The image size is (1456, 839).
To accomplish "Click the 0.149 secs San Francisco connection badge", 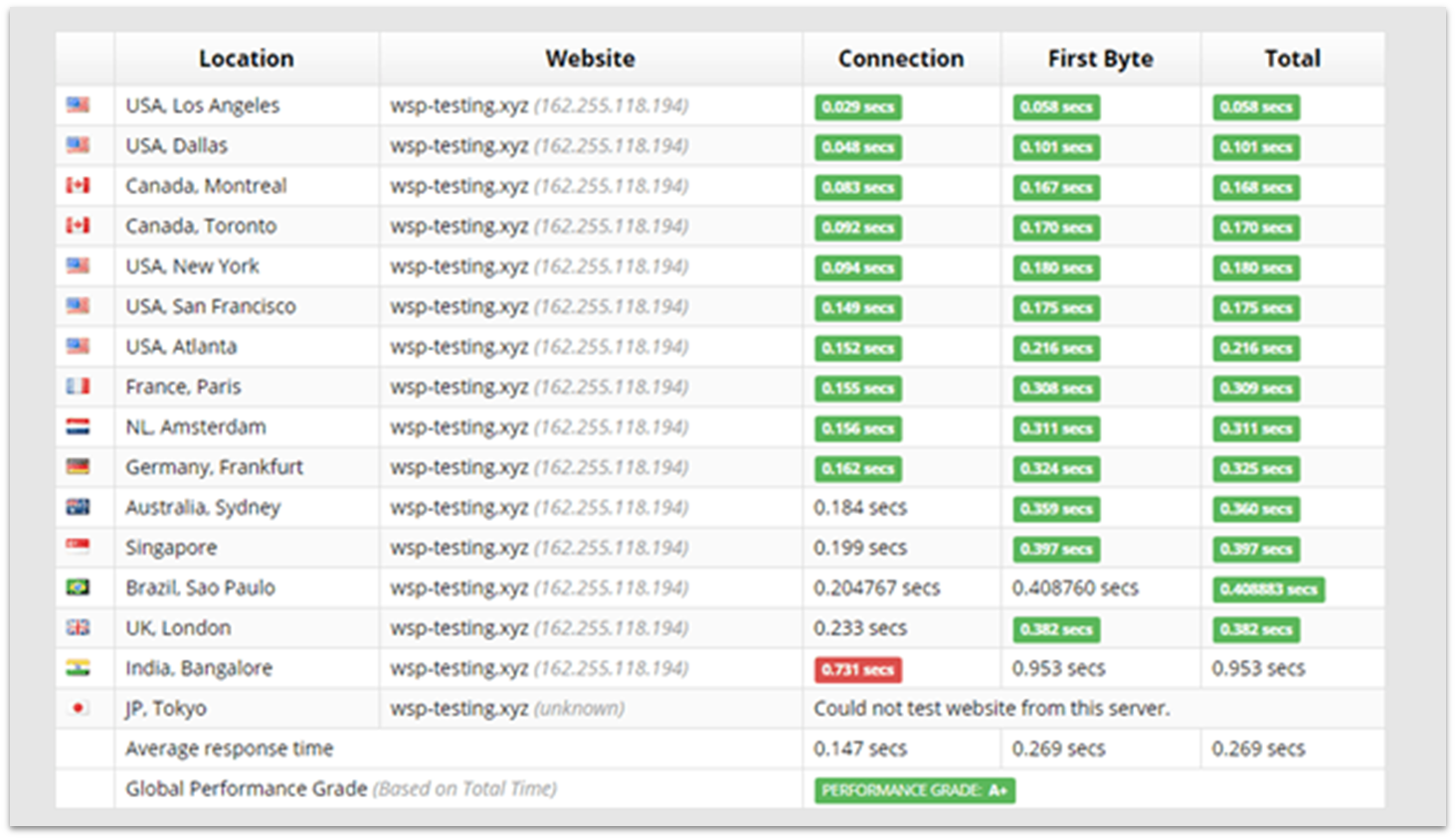I will click(x=858, y=308).
